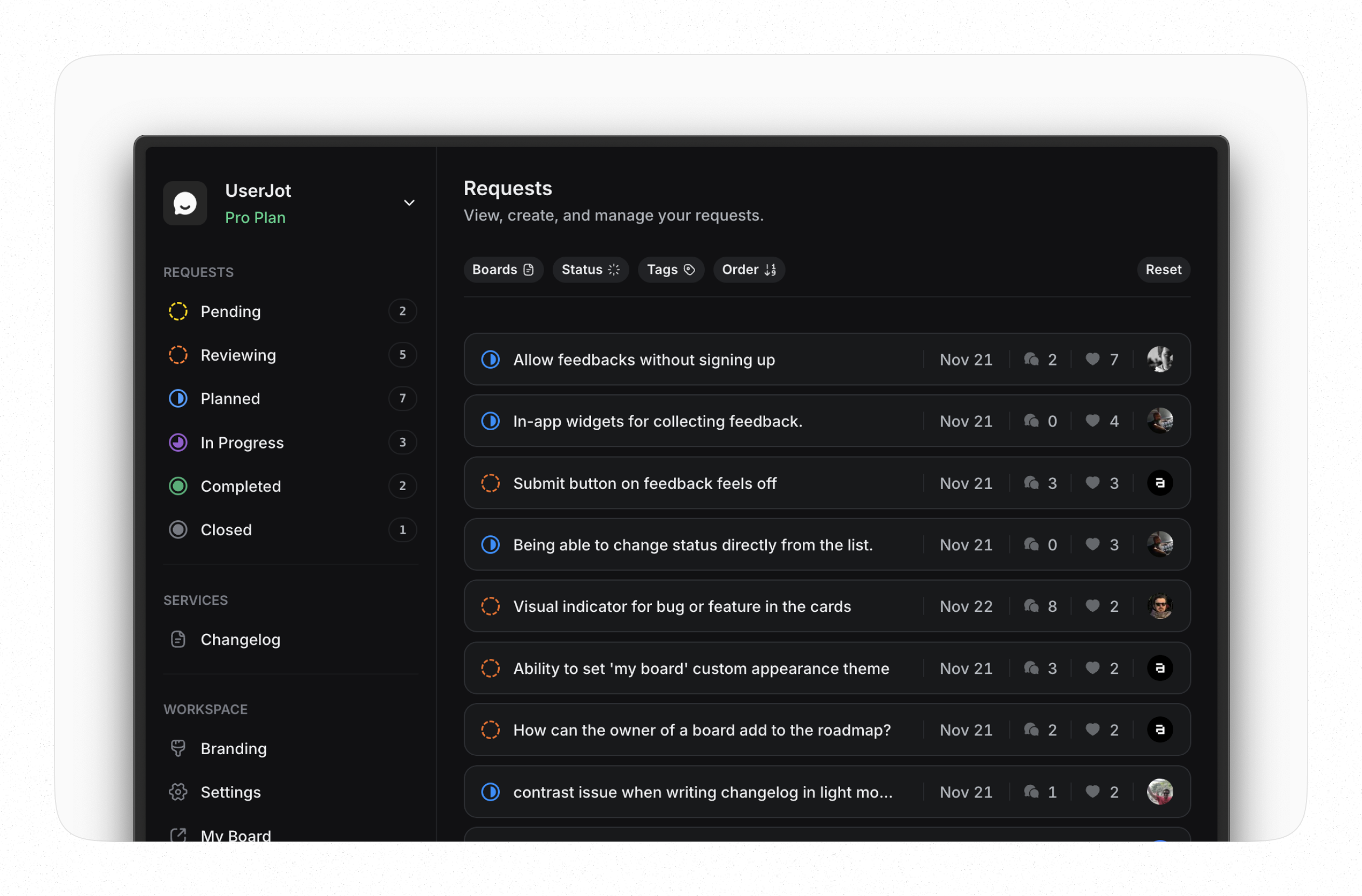Open the Boards filter dropdown

(x=503, y=270)
